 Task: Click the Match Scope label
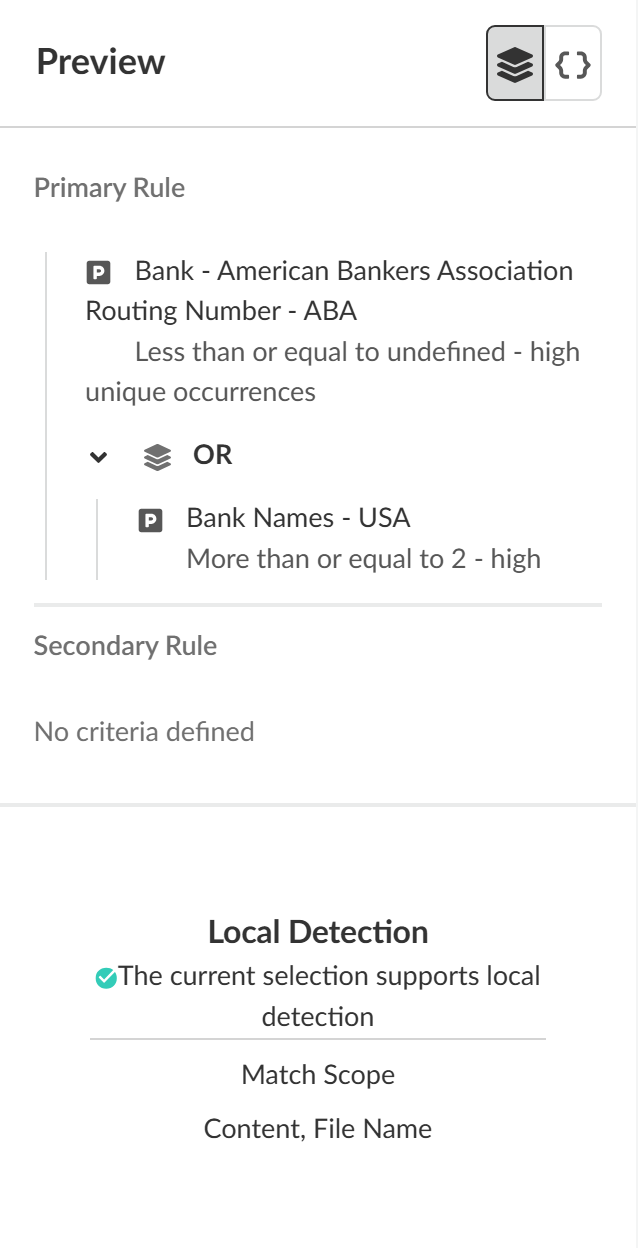[x=318, y=1075]
